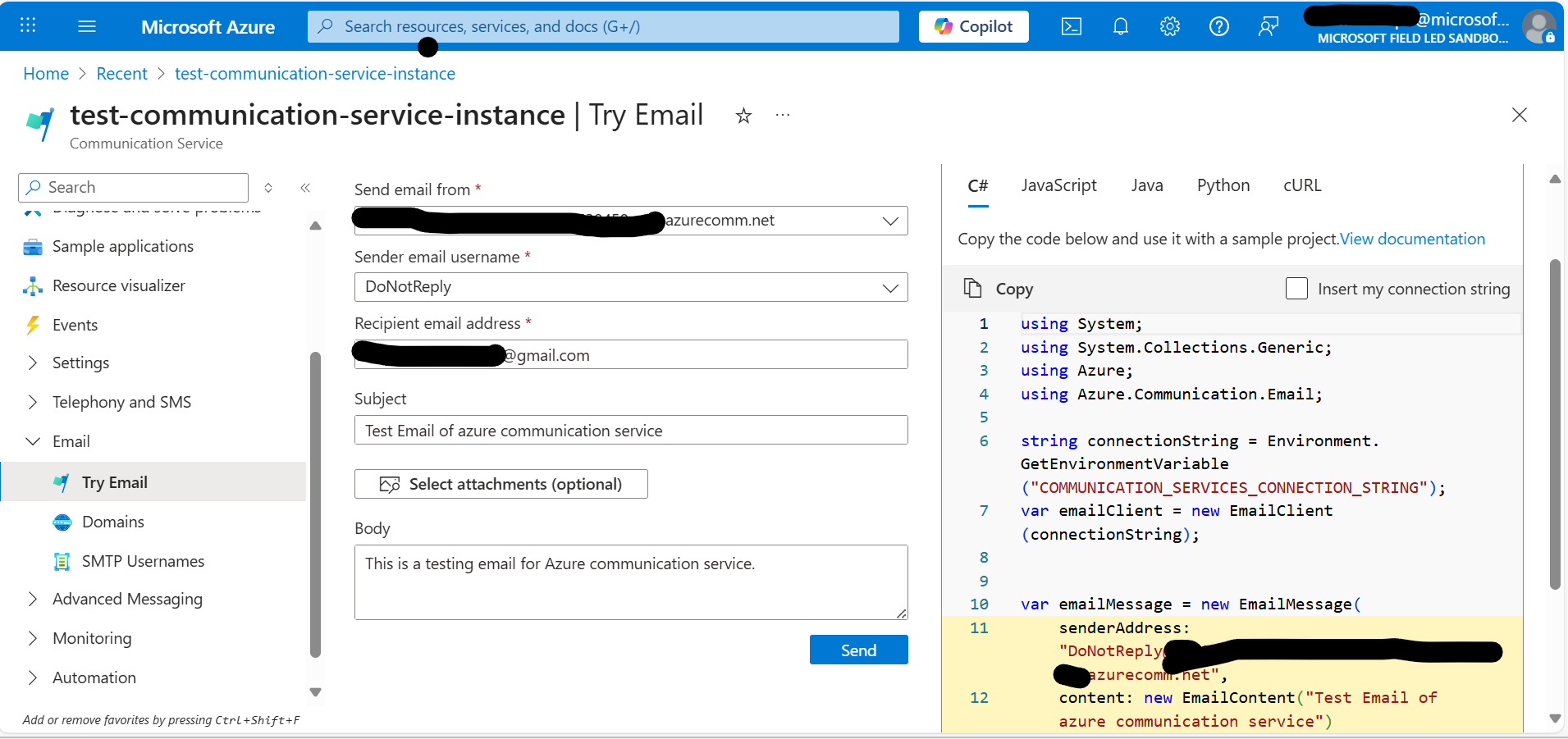The image size is (1568, 739).
Task: Open the Send email from dropdown
Action: tap(631, 221)
